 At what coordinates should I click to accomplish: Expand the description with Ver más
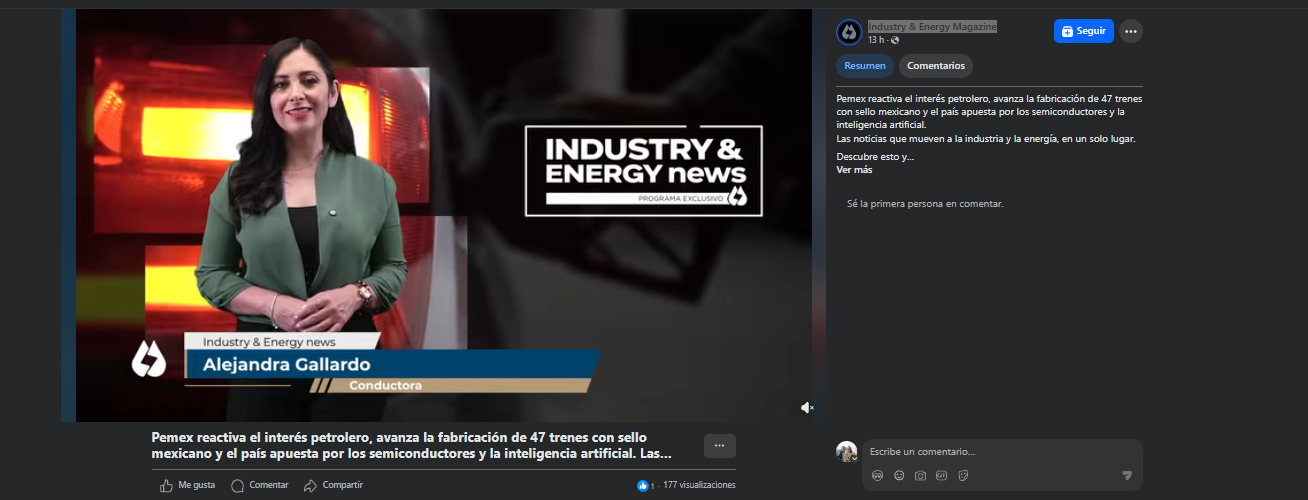click(x=854, y=170)
